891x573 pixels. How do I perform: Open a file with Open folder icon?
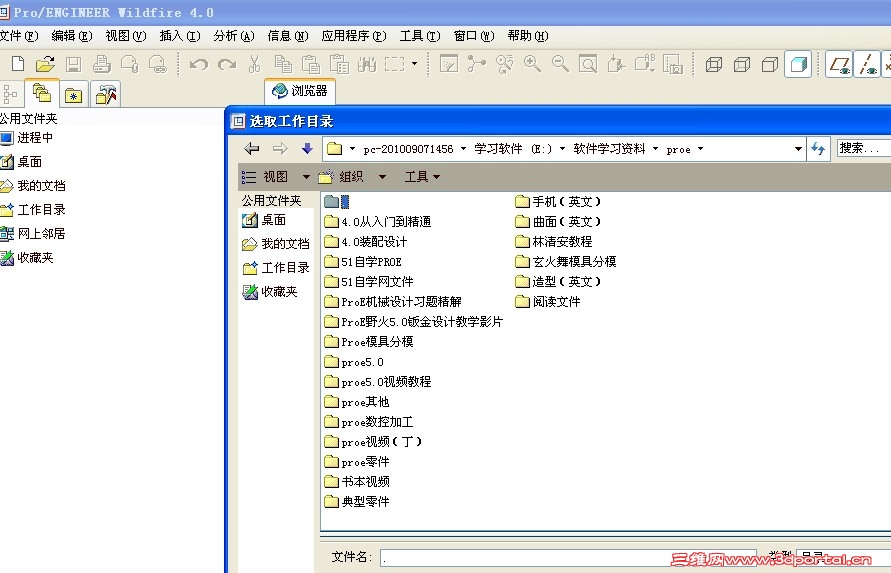pos(45,64)
